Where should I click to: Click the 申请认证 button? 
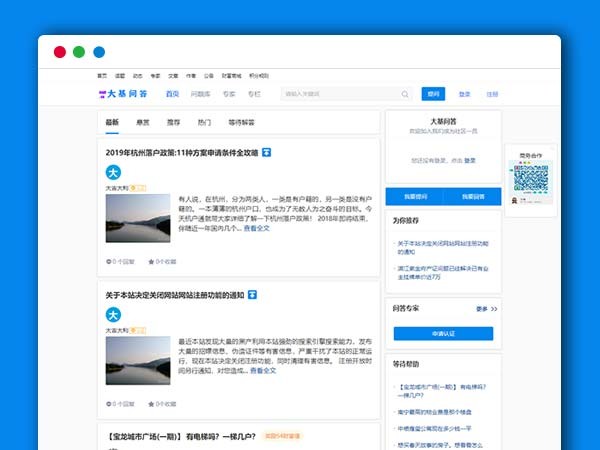click(443, 333)
